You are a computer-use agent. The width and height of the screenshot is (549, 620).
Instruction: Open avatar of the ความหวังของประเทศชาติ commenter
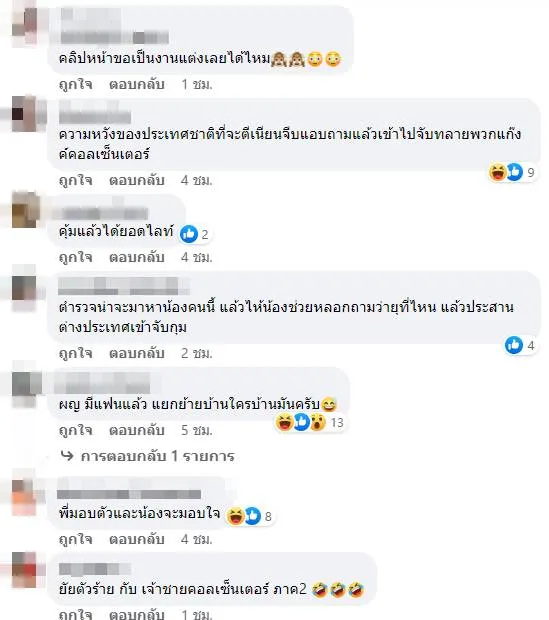pyautogui.click(x=25, y=113)
